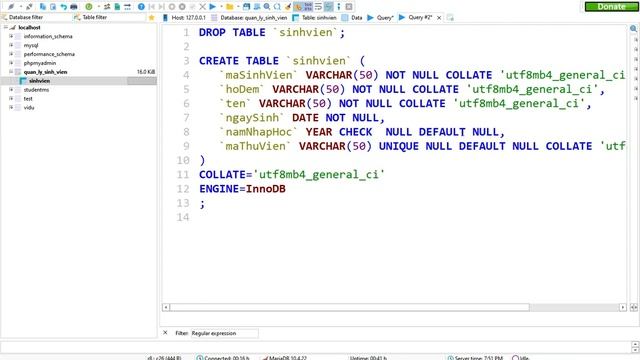Image resolution: width=640 pixels, height=360 pixels.
Task: Close the Query #2 tab
Action: point(439,18)
